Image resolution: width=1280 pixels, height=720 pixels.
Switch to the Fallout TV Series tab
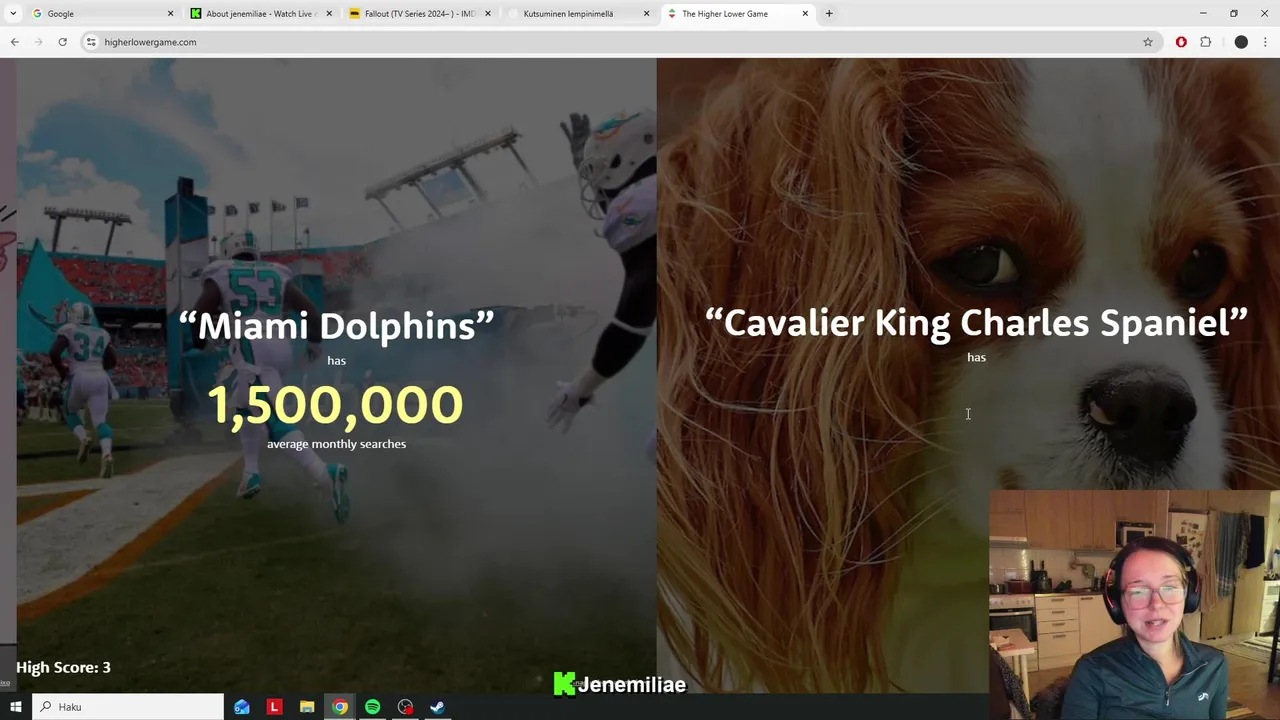[419, 14]
